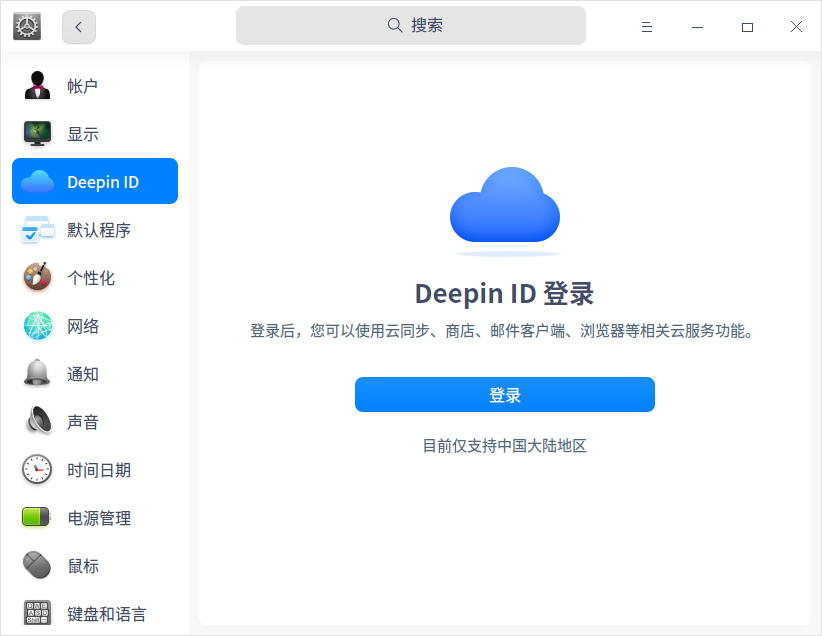Click the description text starting with 登录后
822x636 pixels.
502,331
